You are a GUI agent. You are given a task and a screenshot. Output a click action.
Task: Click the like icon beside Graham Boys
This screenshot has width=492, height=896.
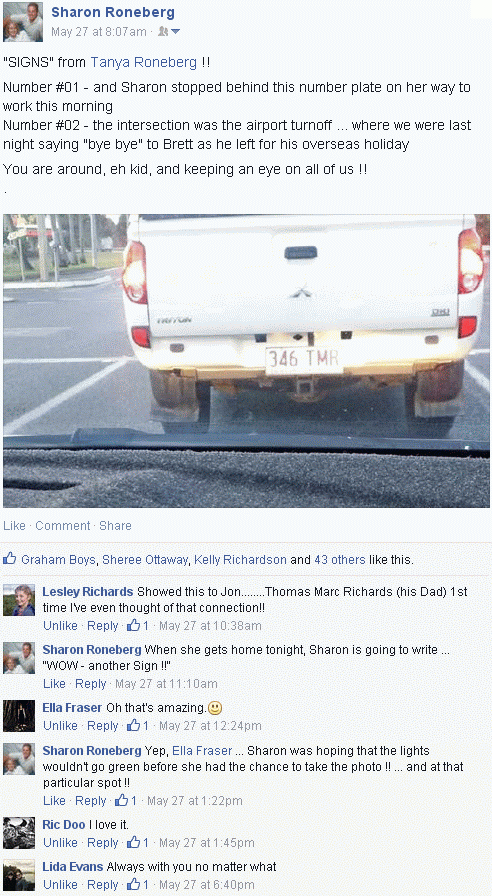9,559
